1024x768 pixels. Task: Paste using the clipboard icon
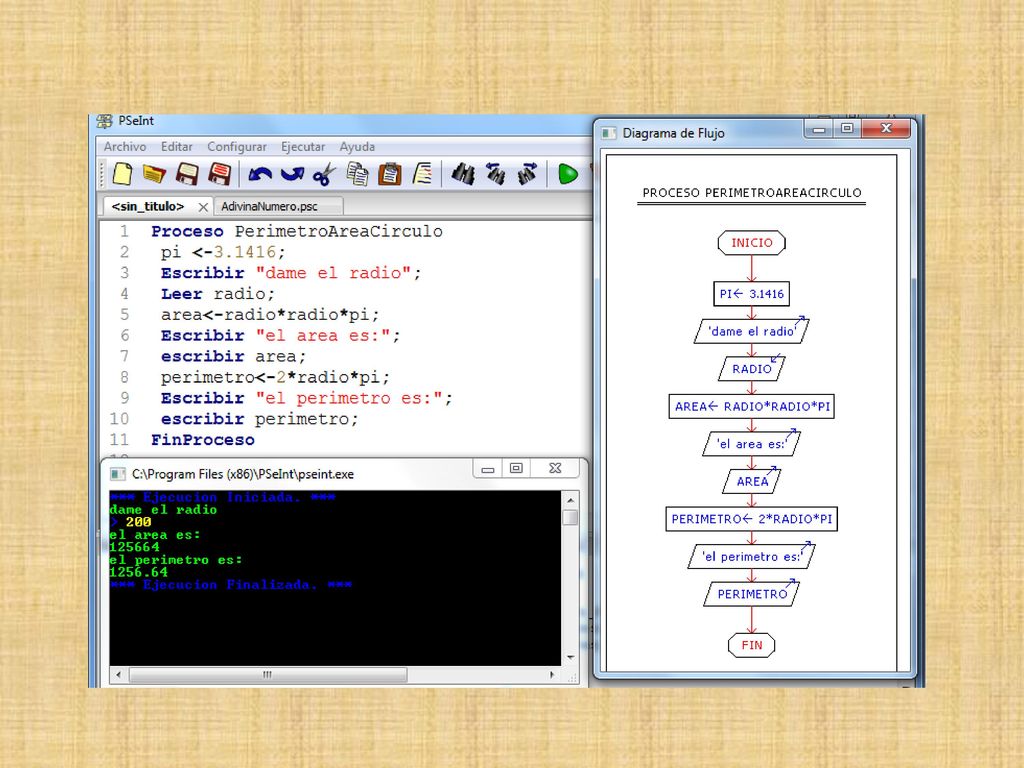(390, 174)
